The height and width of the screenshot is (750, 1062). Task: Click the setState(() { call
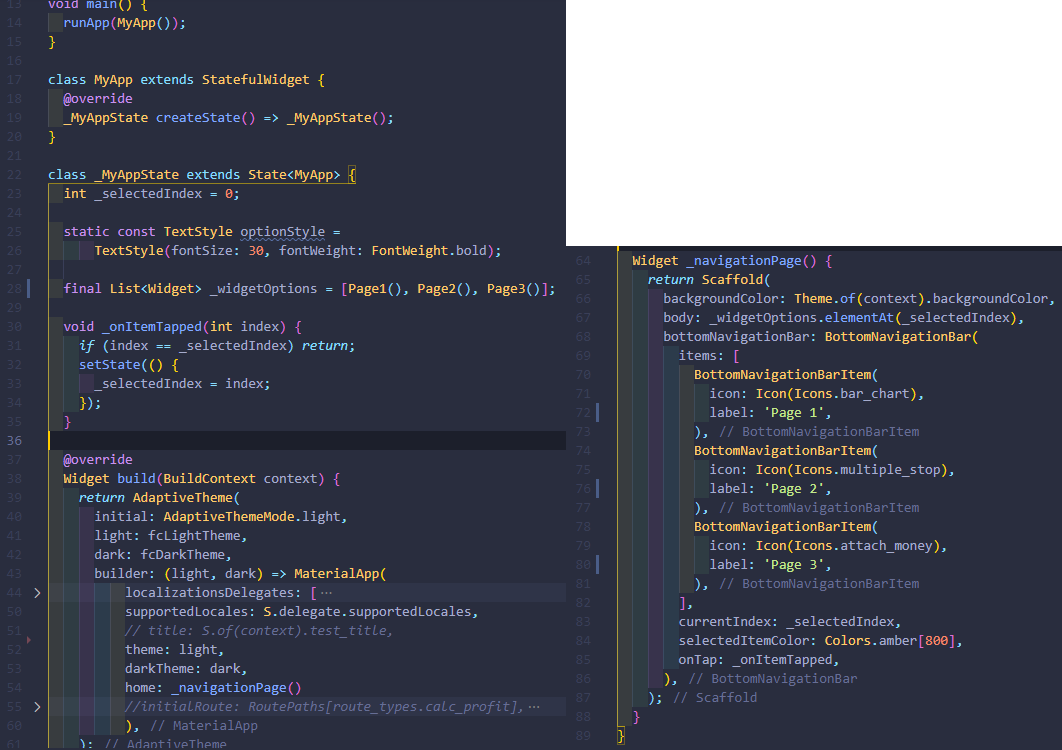pyautogui.click(x=129, y=364)
